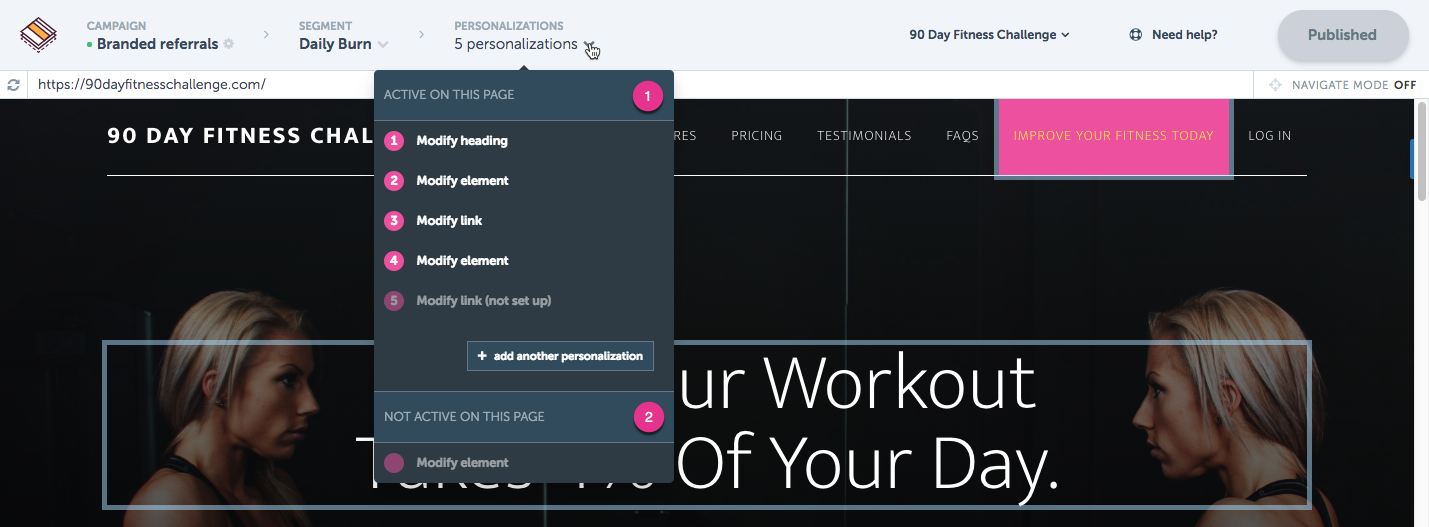Image resolution: width=1429 pixels, height=527 pixels.
Task: Click the Published button
Action: click(1343, 35)
